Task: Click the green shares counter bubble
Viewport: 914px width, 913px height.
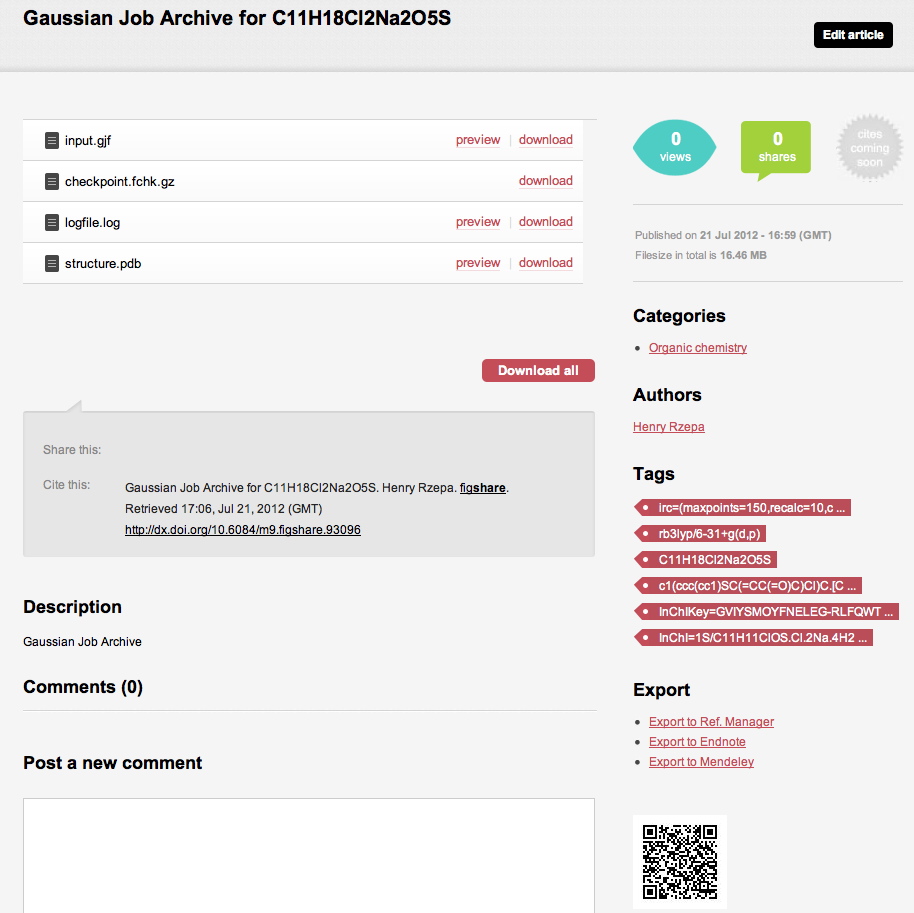Action: [x=776, y=147]
